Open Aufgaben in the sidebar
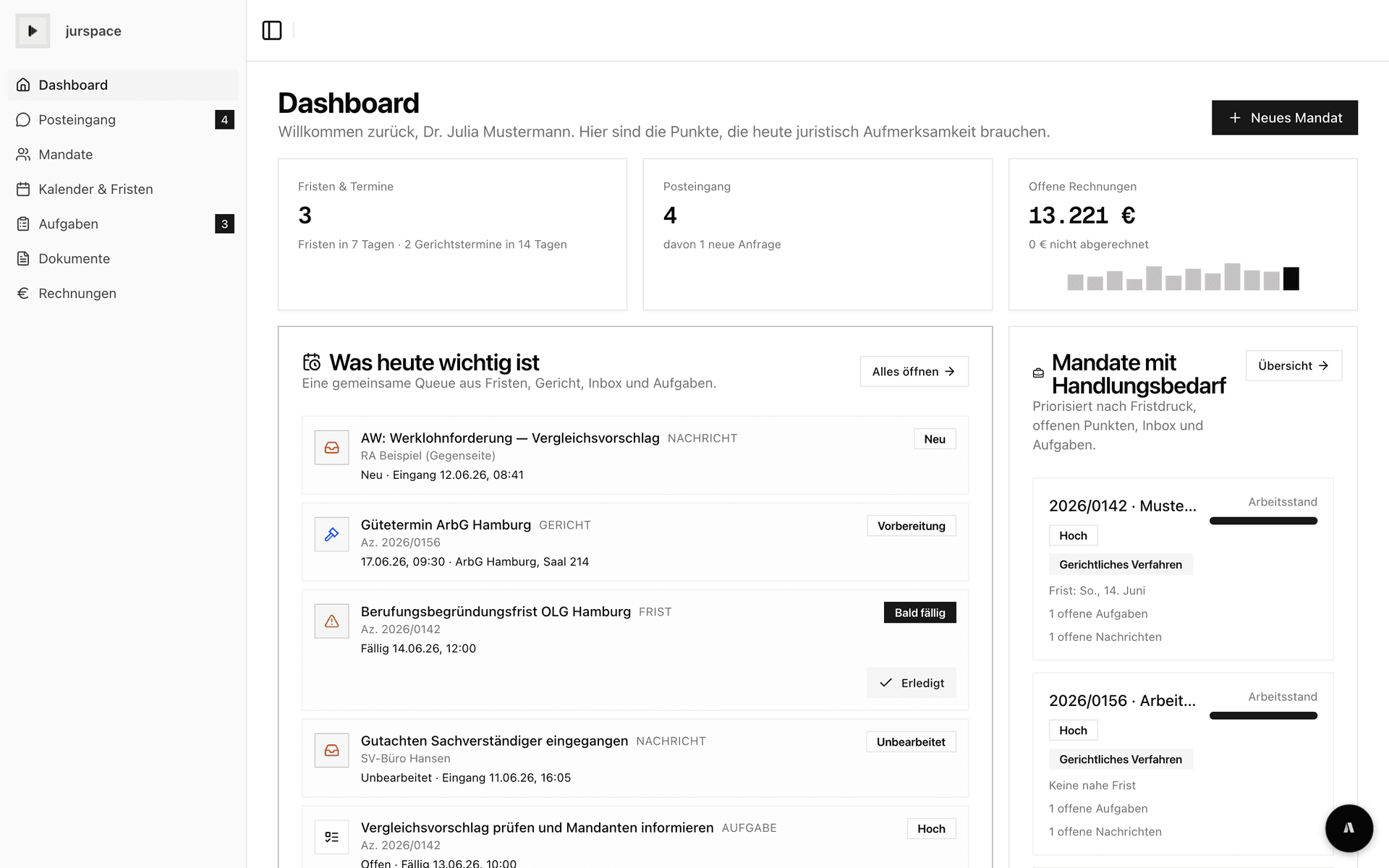Image resolution: width=1389 pixels, height=868 pixels. pyautogui.click(x=123, y=224)
